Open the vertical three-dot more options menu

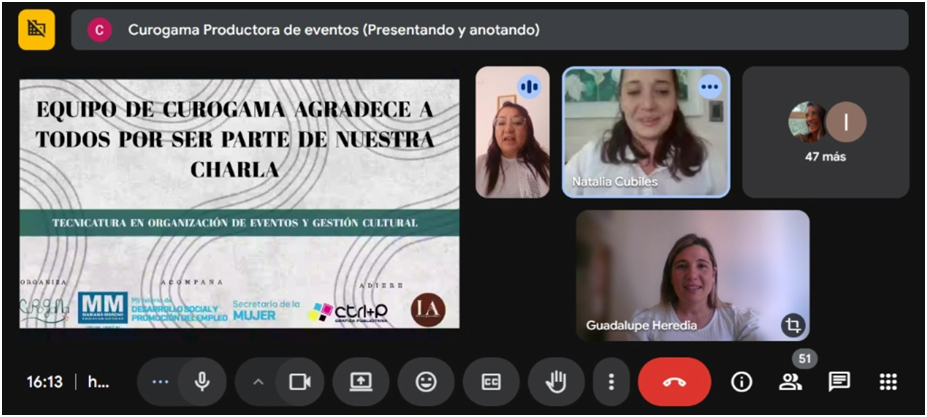611,382
